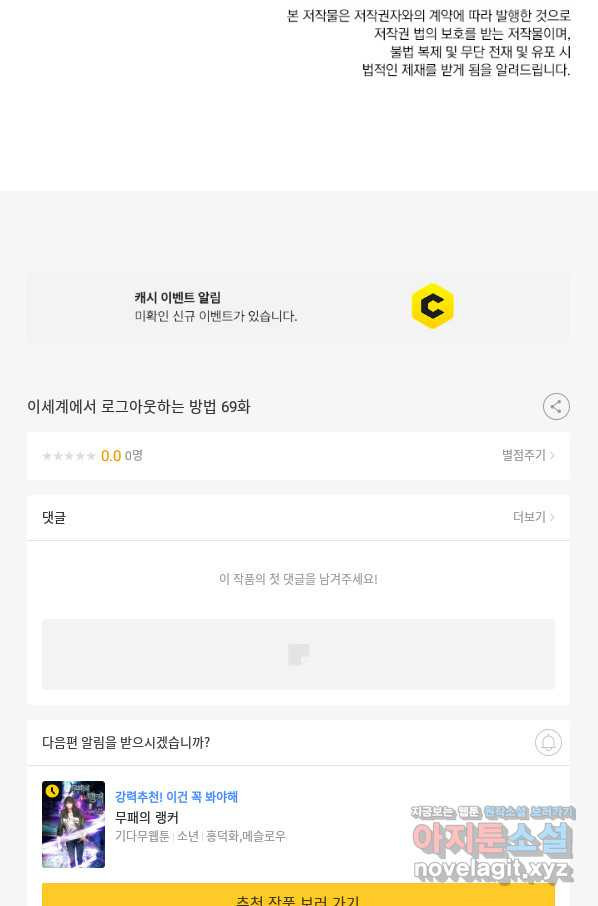Open the yellow hexagon cash icon
The image size is (598, 906).
pyautogui.click(x=433, y=306)
